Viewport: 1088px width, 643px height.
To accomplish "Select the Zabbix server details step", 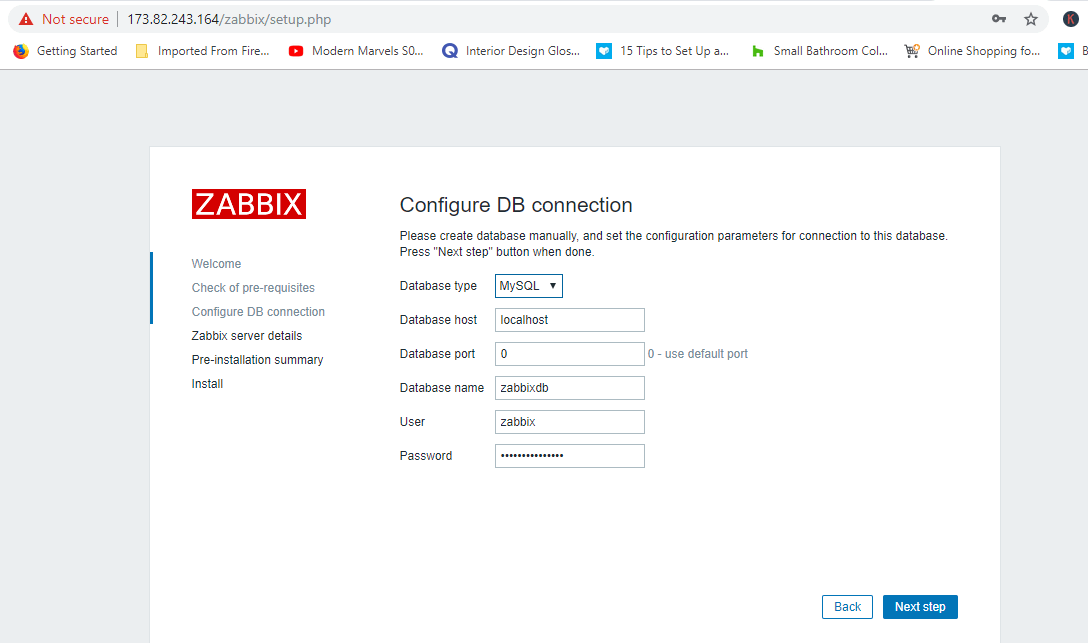I will [247, 336].
